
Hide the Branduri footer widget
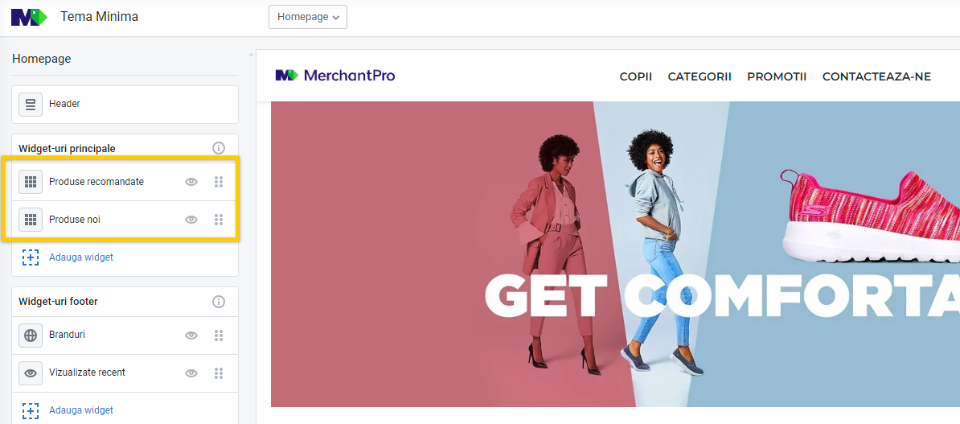[x=192, y=335]
